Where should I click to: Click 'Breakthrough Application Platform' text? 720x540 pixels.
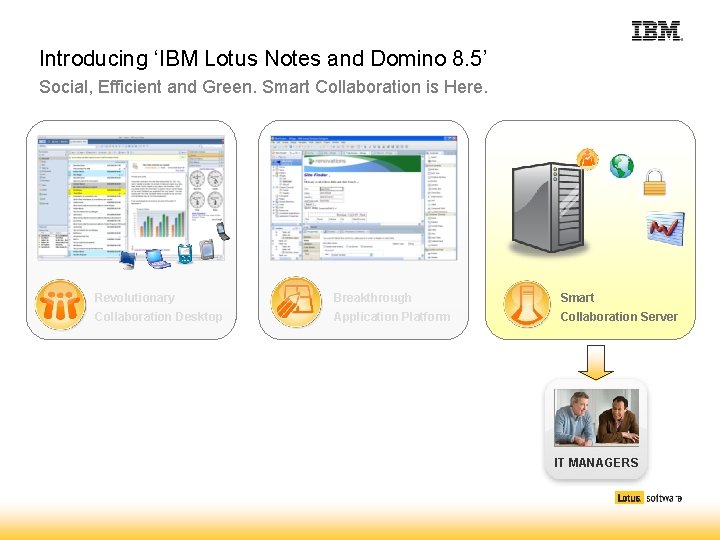click(391, 307)
